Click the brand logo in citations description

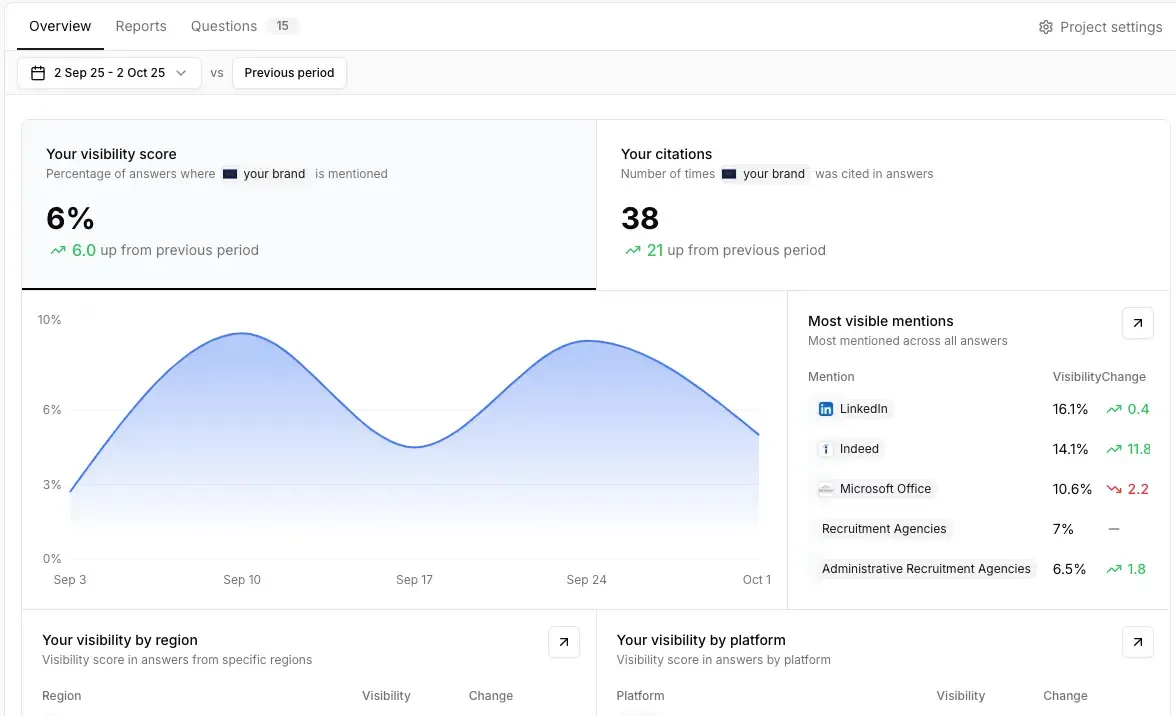(x=729, y=174)
